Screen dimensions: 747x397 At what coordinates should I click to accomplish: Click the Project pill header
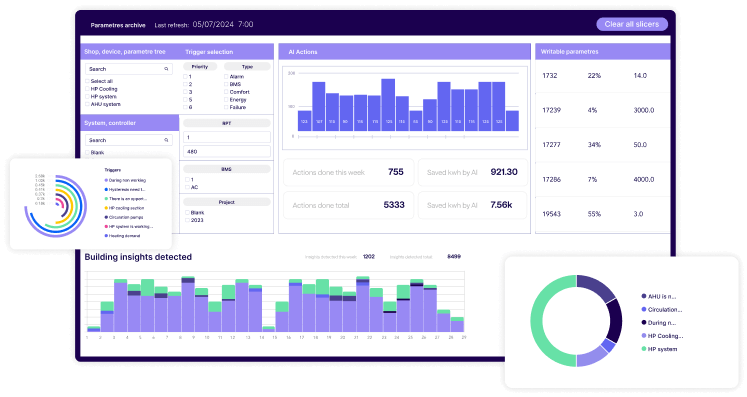point(227,202)
